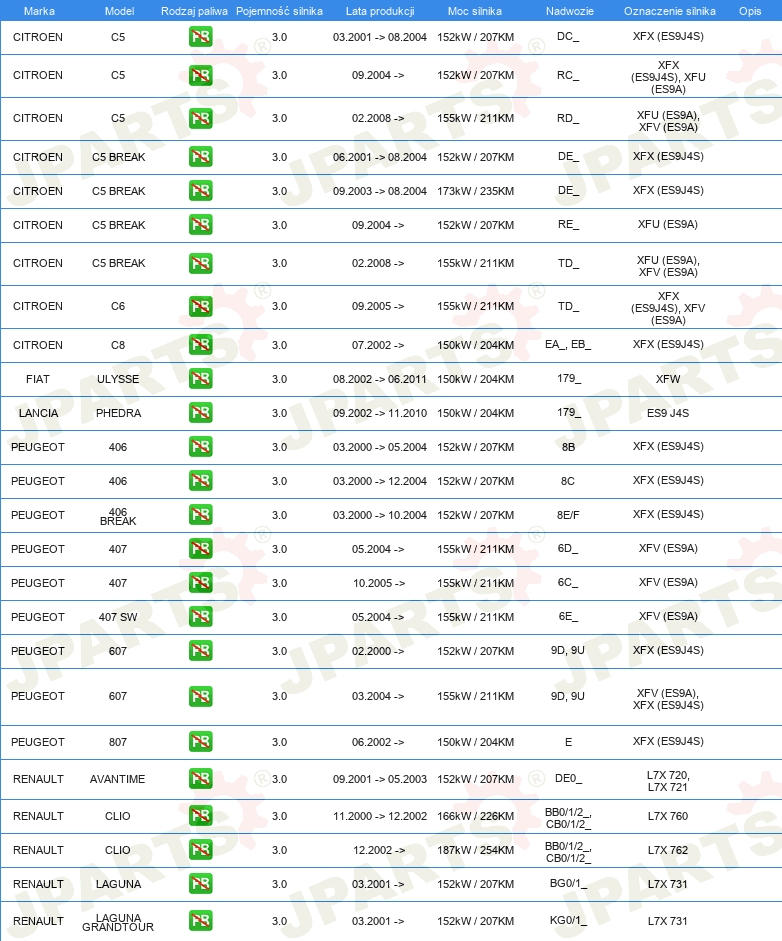Select the FIAT brand cell
Viewport: 782px width, 941px height.
click(38, 379)
